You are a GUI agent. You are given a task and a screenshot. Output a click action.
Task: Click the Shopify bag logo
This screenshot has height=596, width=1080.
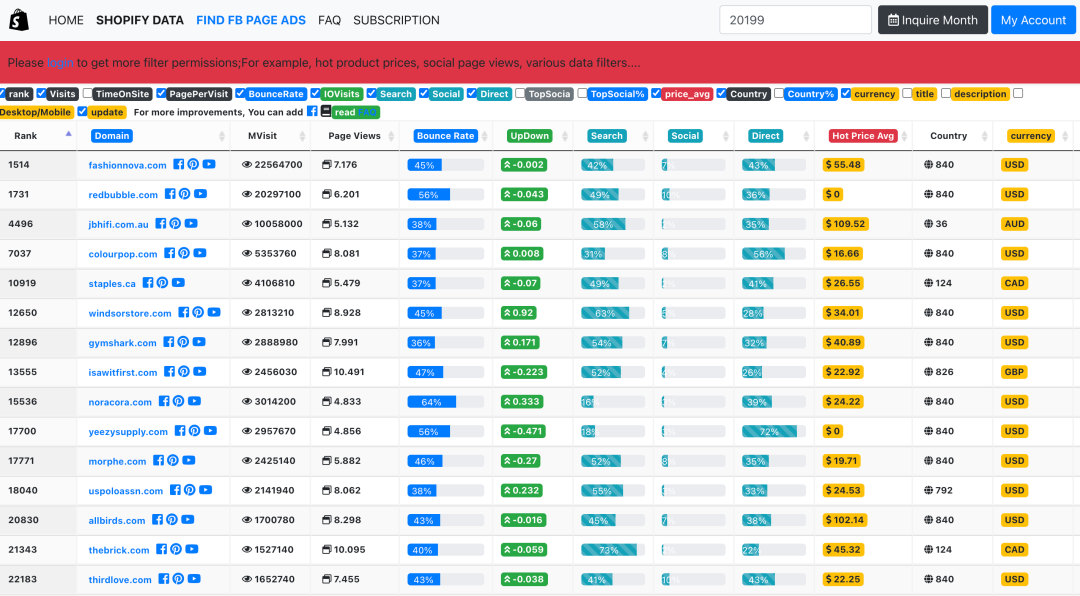19,20
